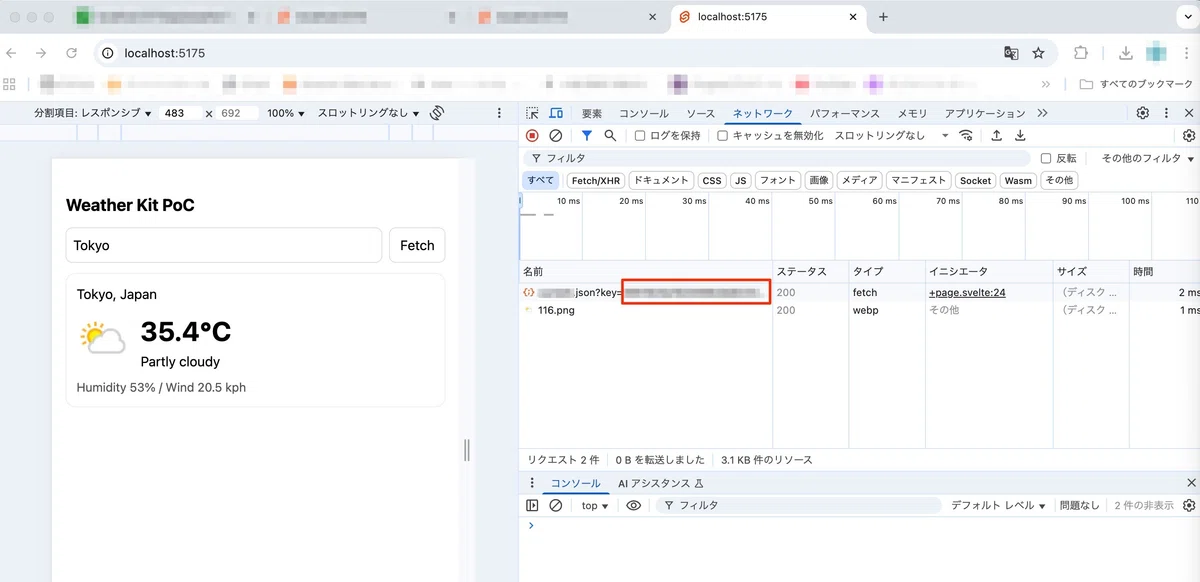Click the network フィルタ text field

coord(776,158)
